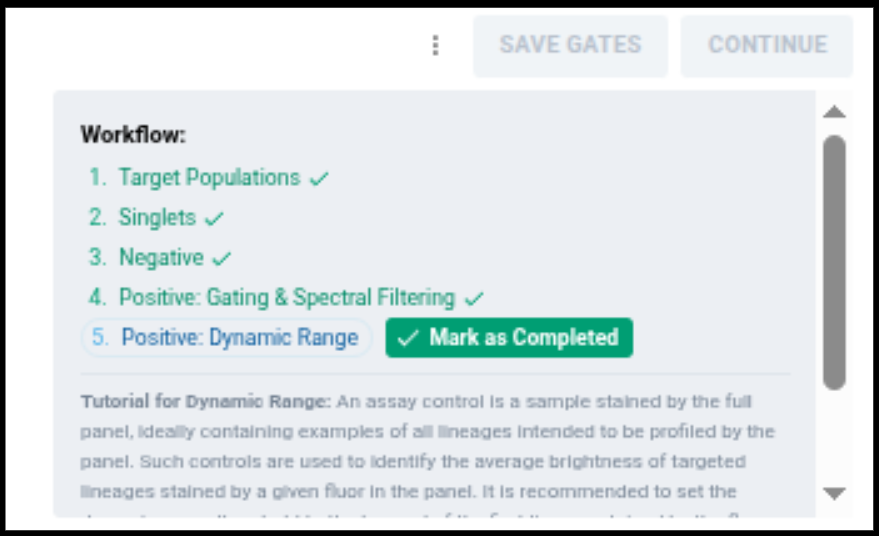Choose the Positive: Dynamic Range step

239,338
